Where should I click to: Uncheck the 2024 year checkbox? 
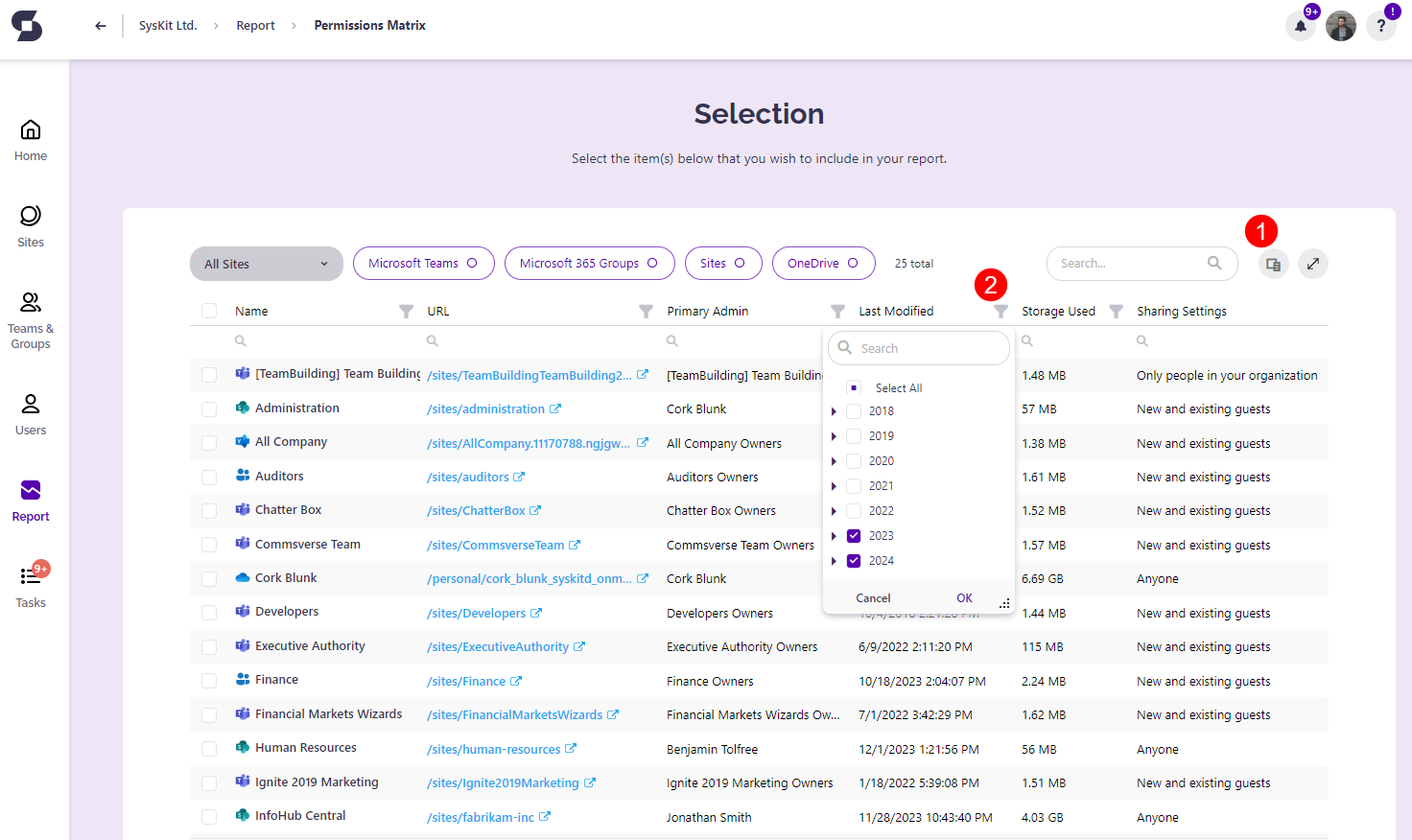(852, 560)
